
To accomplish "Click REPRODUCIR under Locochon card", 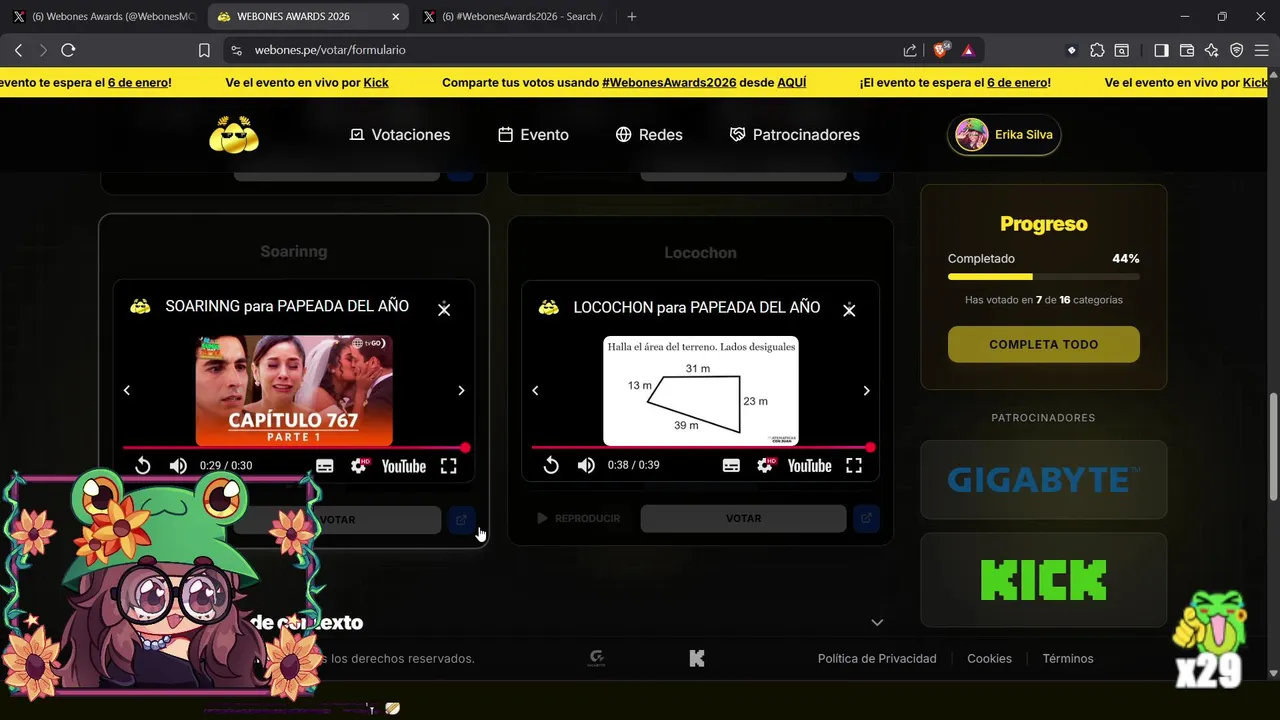I will tap(578, 518).
